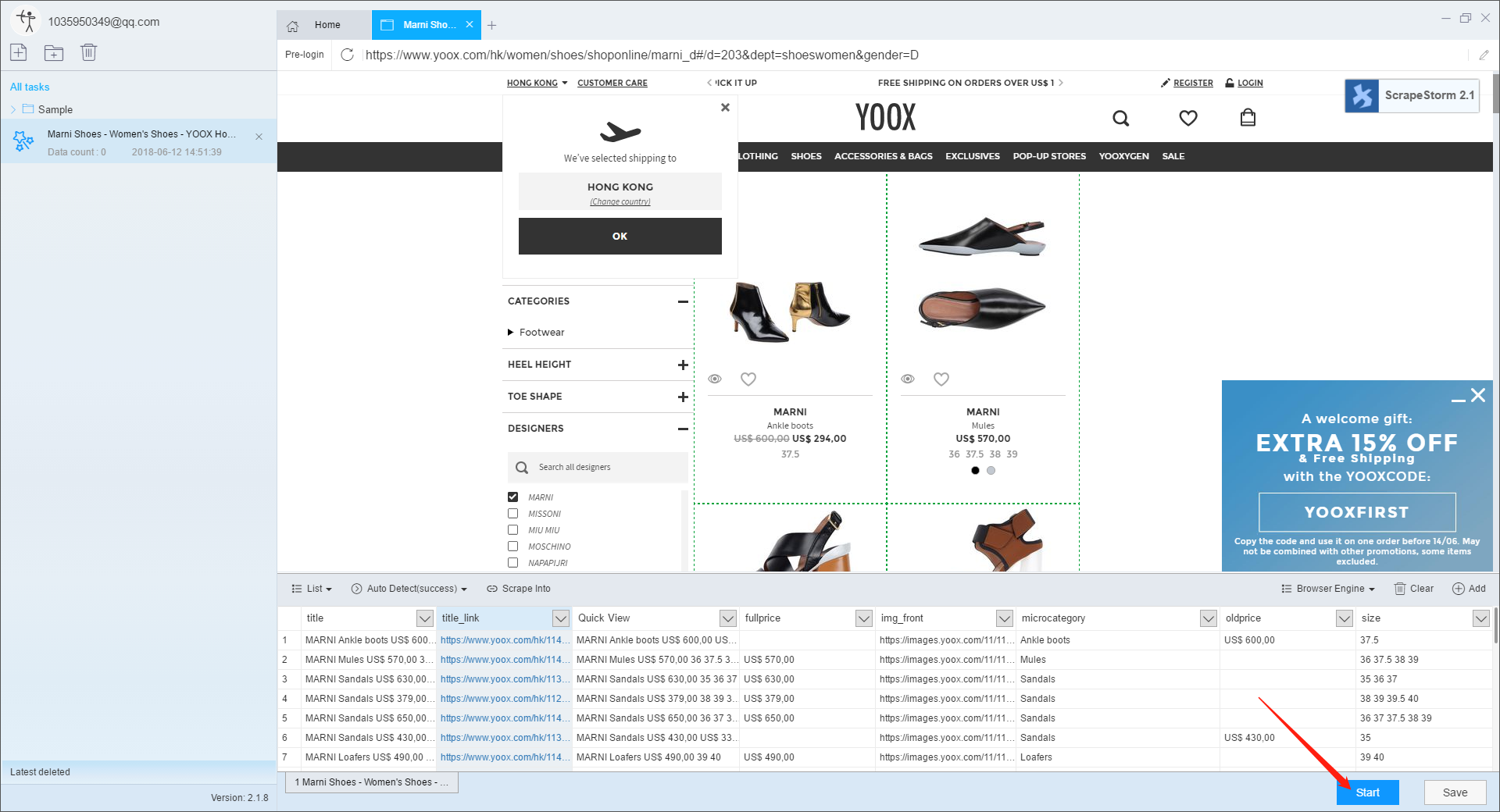
Task: Select the grey color swatch for Mules
Action: click(x=991, y=470)
